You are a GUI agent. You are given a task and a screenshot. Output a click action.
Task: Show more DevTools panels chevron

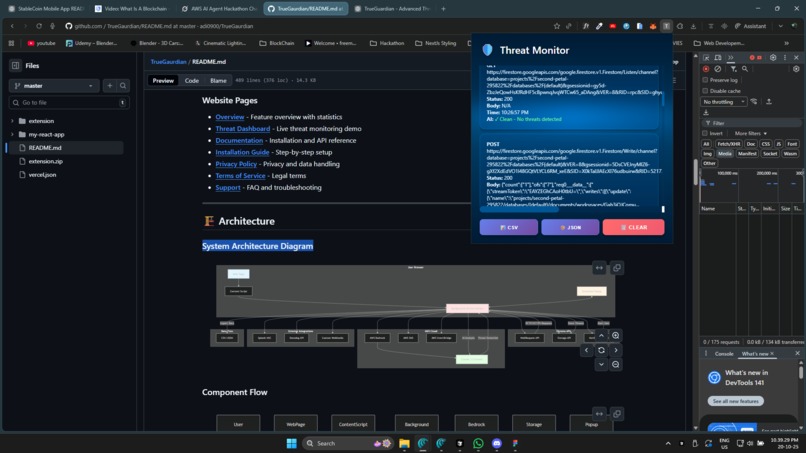(x=730, y=58)
